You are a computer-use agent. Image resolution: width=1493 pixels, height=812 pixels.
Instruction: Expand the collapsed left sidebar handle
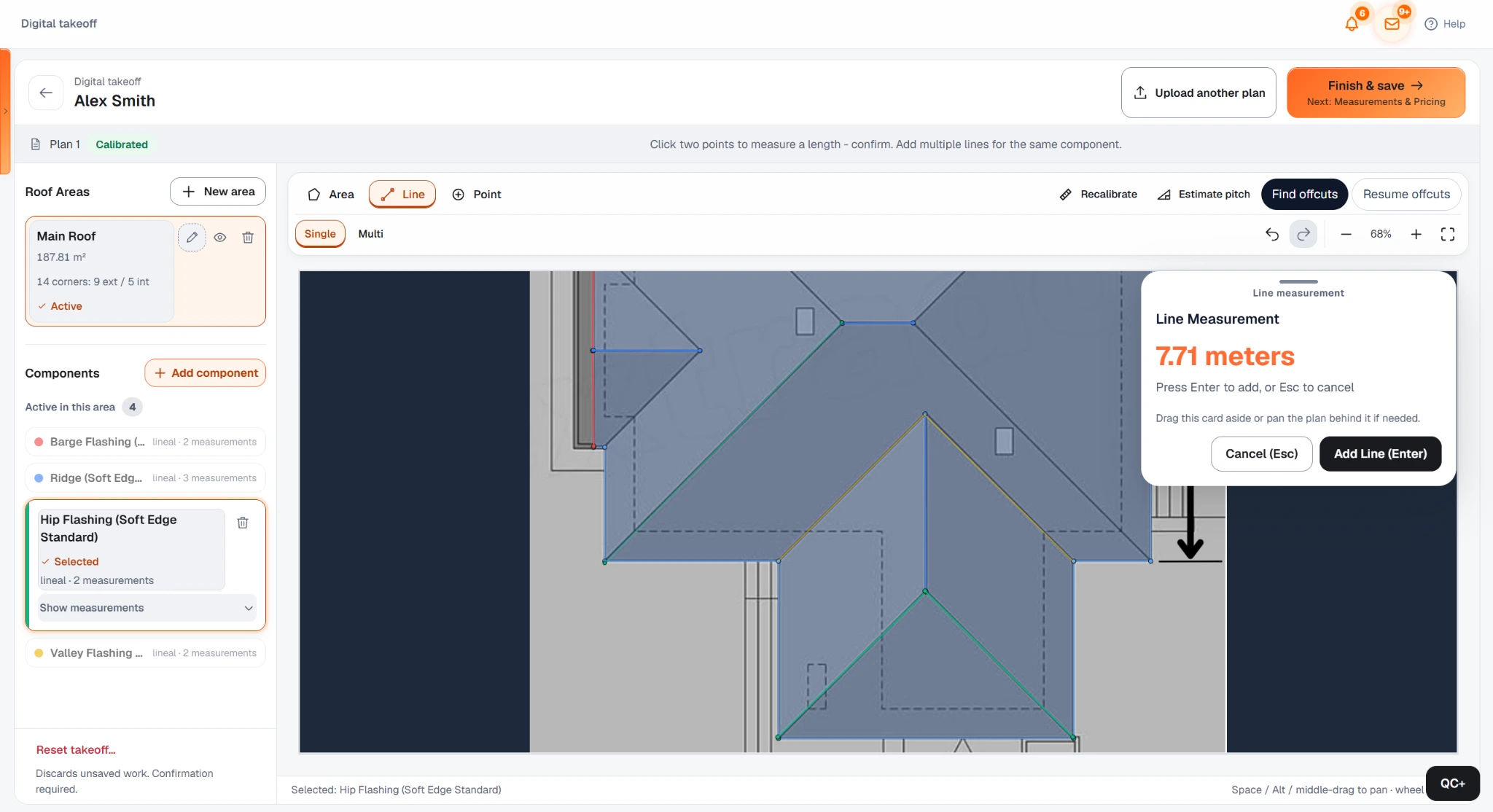tap(5, 112)
